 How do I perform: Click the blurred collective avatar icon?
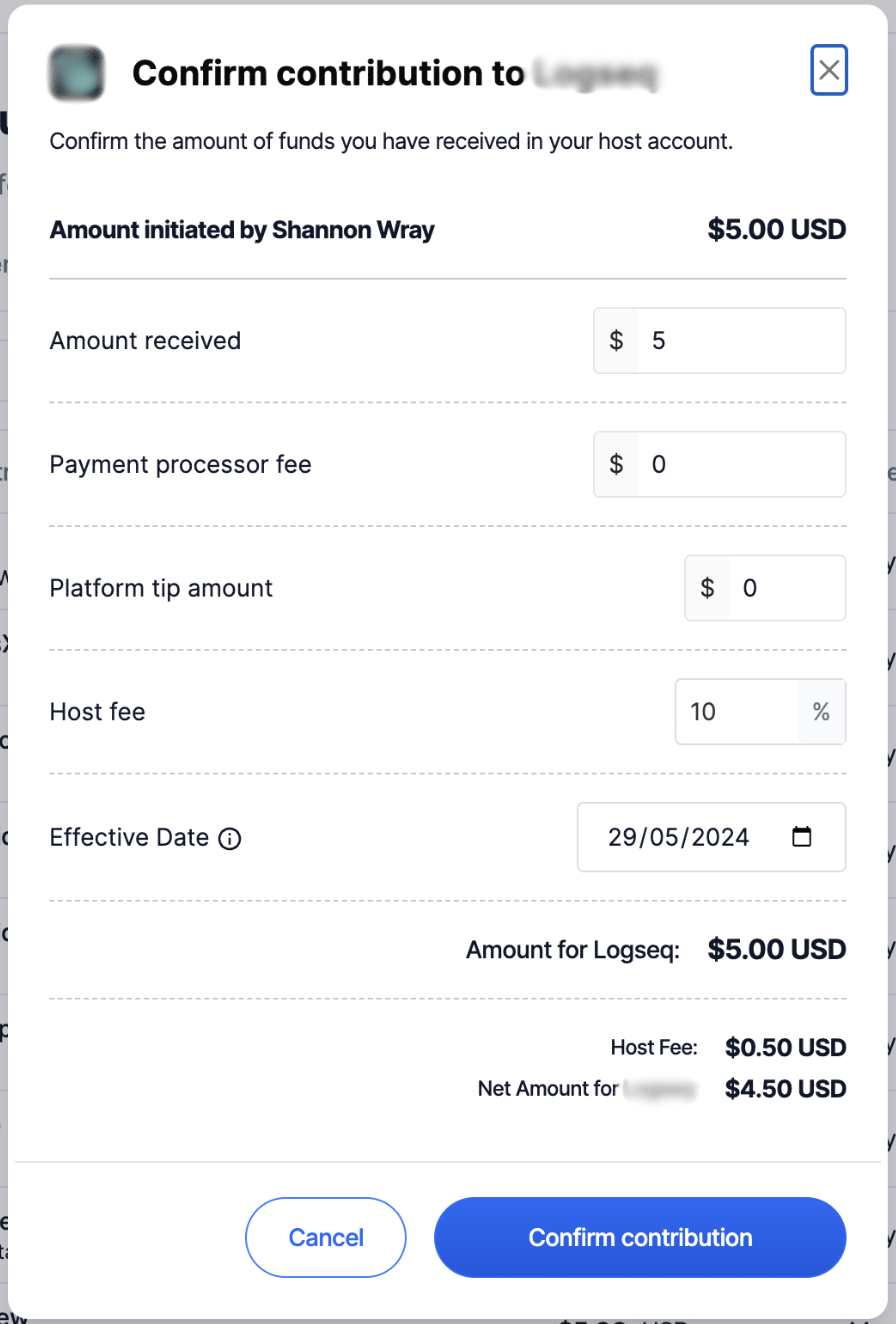(x=77, y=73)
